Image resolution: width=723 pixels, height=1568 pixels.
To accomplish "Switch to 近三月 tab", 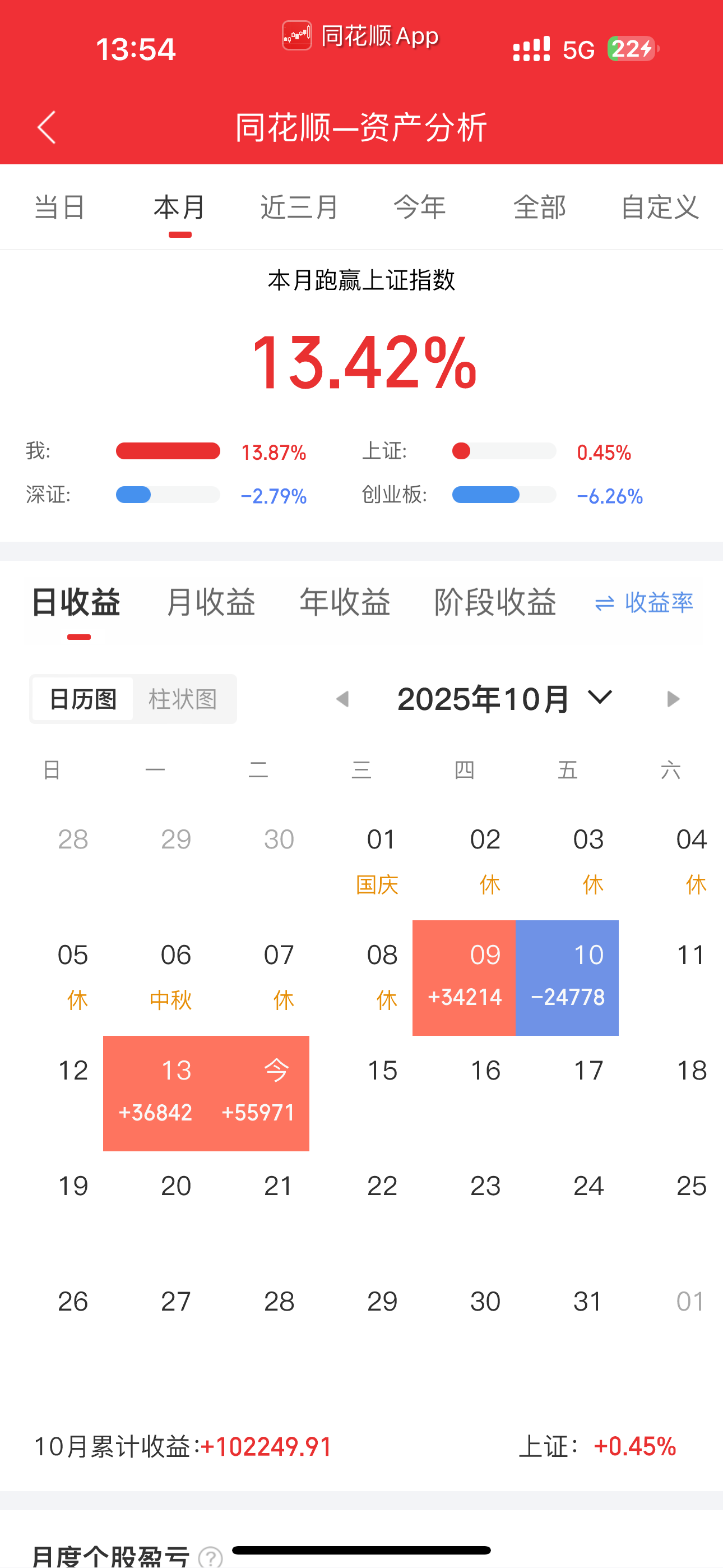I will [299, 207].
